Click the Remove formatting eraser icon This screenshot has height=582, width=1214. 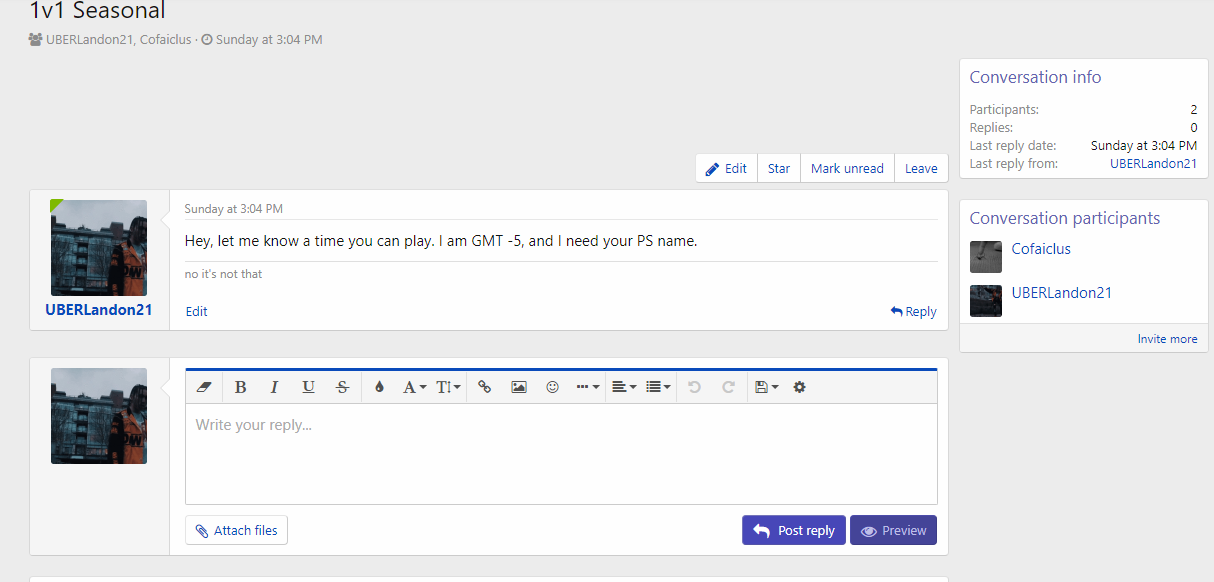(205, 387)
